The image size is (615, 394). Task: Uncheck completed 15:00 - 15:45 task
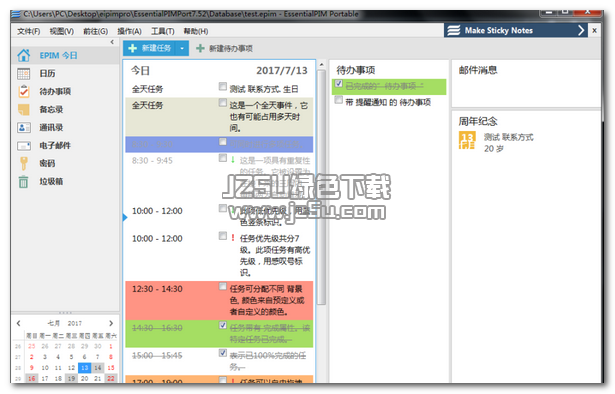(222, 353)
